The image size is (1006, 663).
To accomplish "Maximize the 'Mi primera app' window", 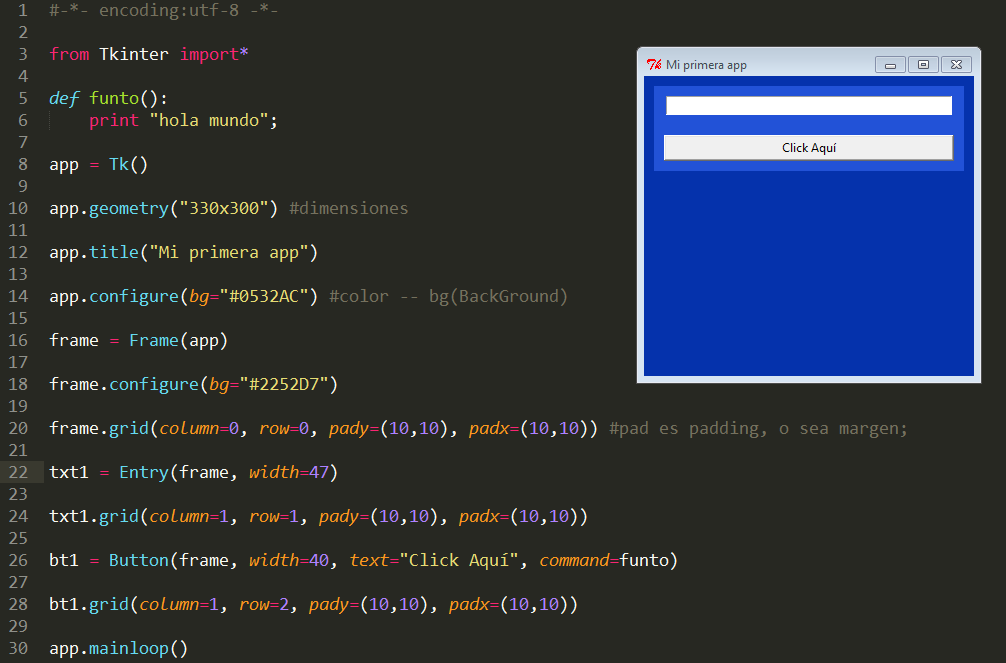I will (923, 64).
